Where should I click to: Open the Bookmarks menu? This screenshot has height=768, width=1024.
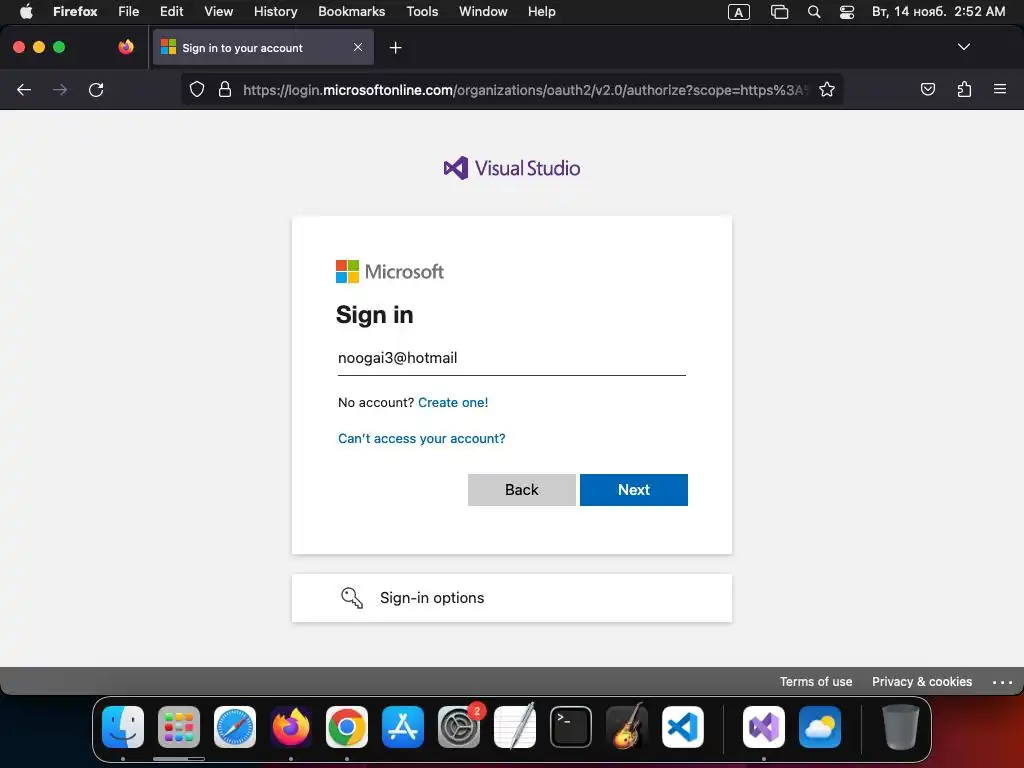351,12
